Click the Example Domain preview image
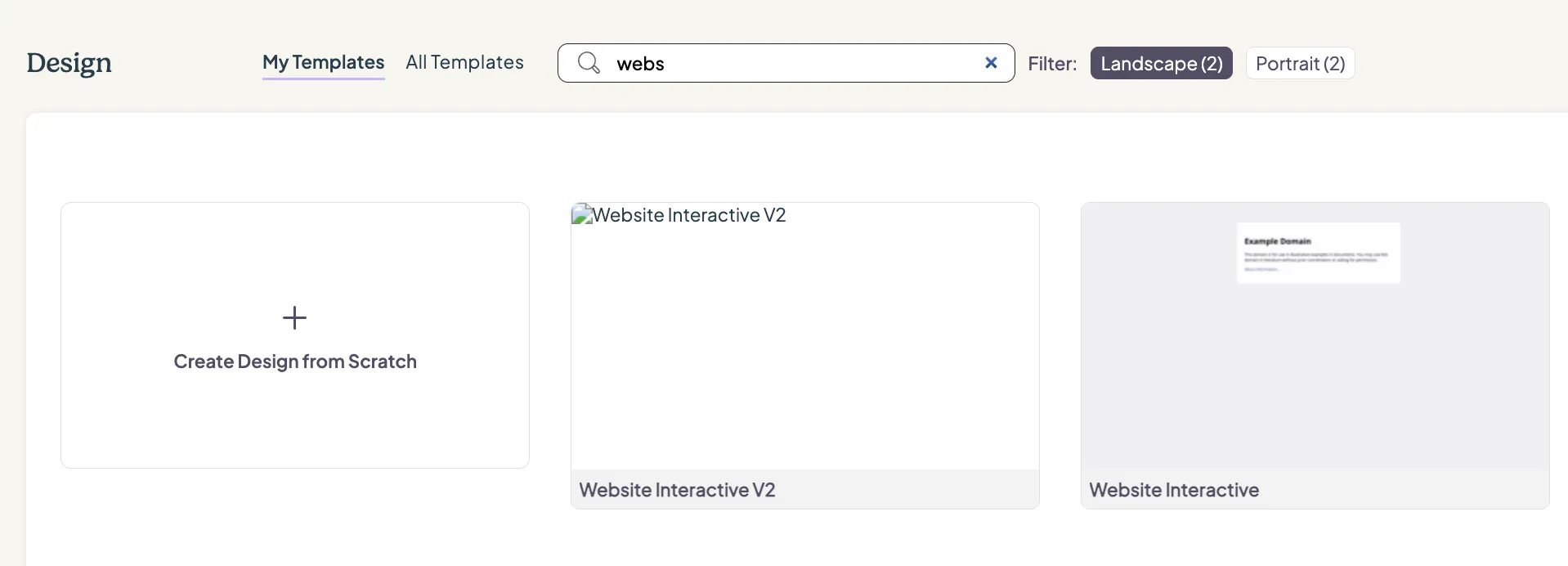This screenshot has width=1568, height=566. (1319, 253)
